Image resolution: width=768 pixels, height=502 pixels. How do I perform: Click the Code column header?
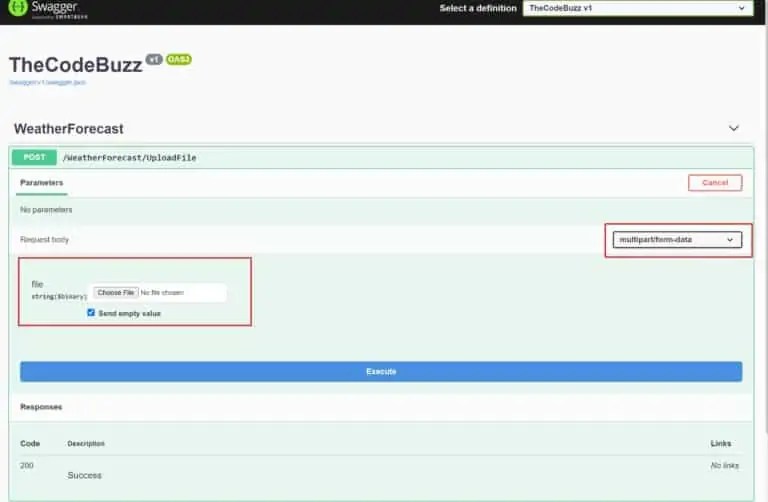pyautogui.click(x=30, y=443)
